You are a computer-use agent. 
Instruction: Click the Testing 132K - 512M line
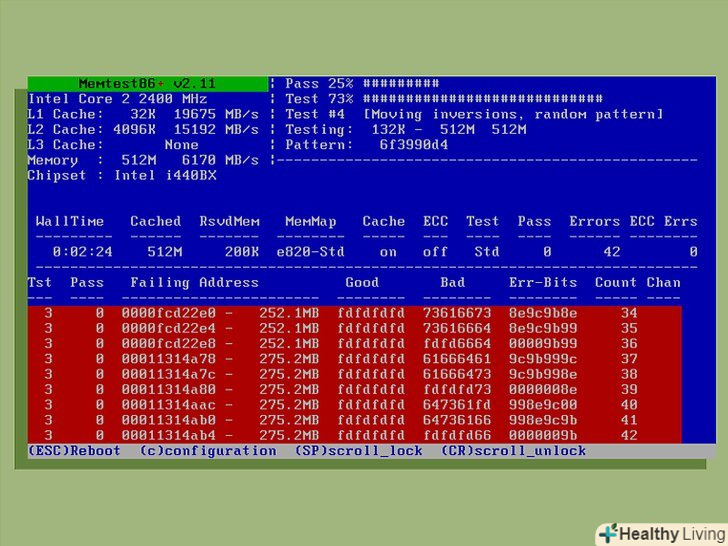tap(406, 130)
